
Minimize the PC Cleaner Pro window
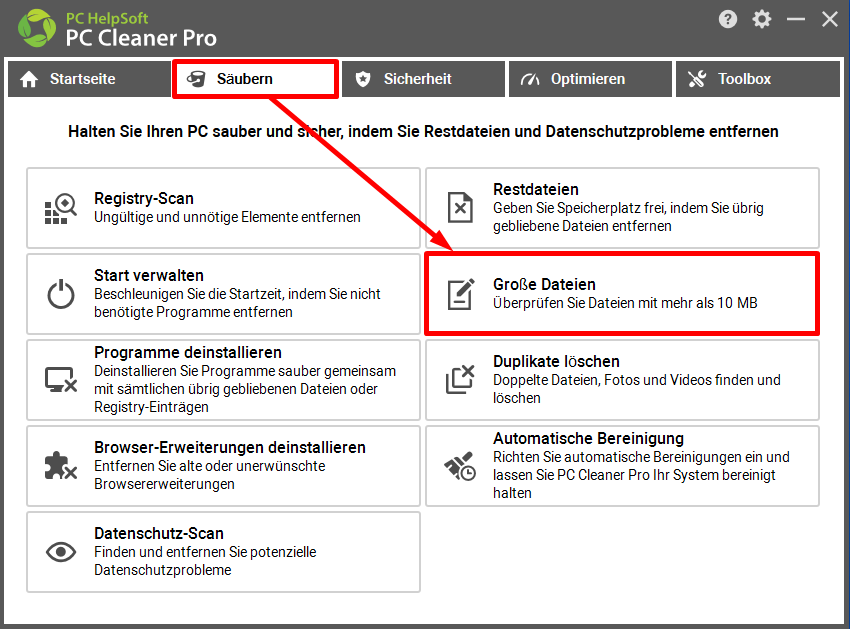(796, 20)
